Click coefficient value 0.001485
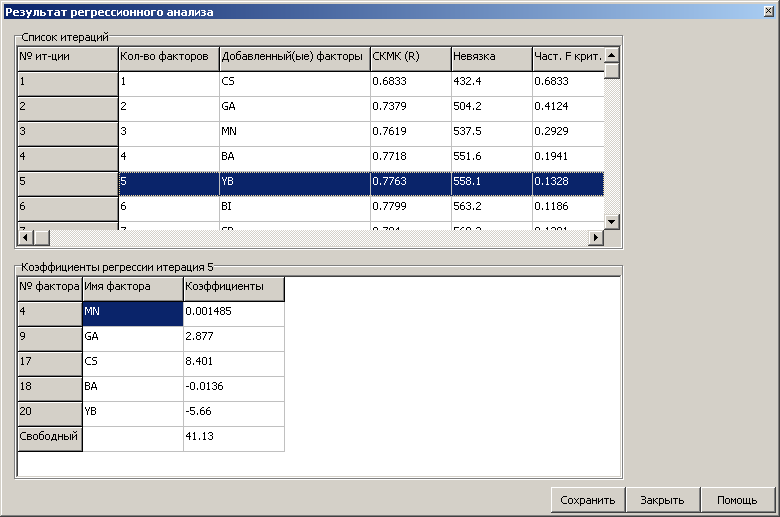 [x=234, y=314]
